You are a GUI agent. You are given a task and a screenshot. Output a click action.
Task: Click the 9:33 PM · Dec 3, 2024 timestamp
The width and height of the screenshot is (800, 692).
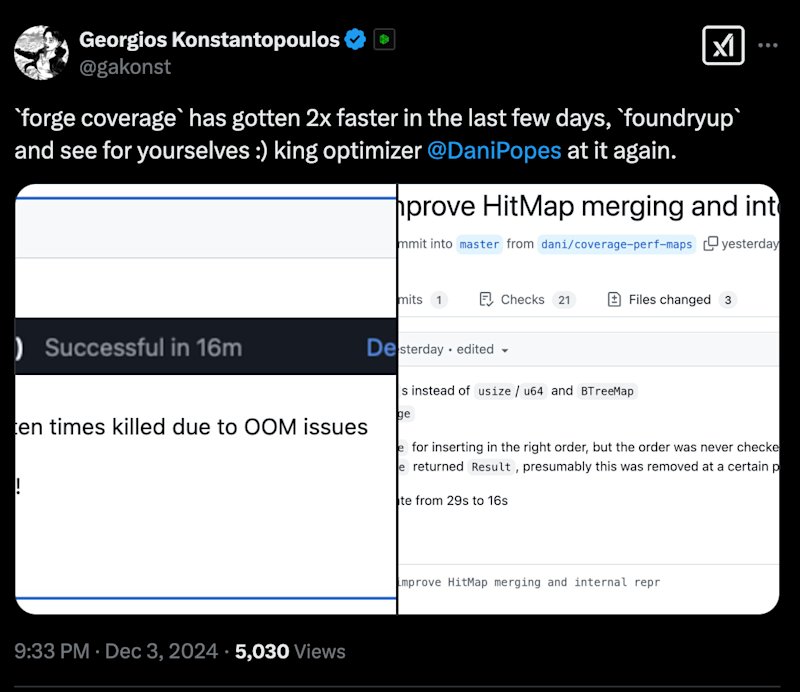coord(116,652)
